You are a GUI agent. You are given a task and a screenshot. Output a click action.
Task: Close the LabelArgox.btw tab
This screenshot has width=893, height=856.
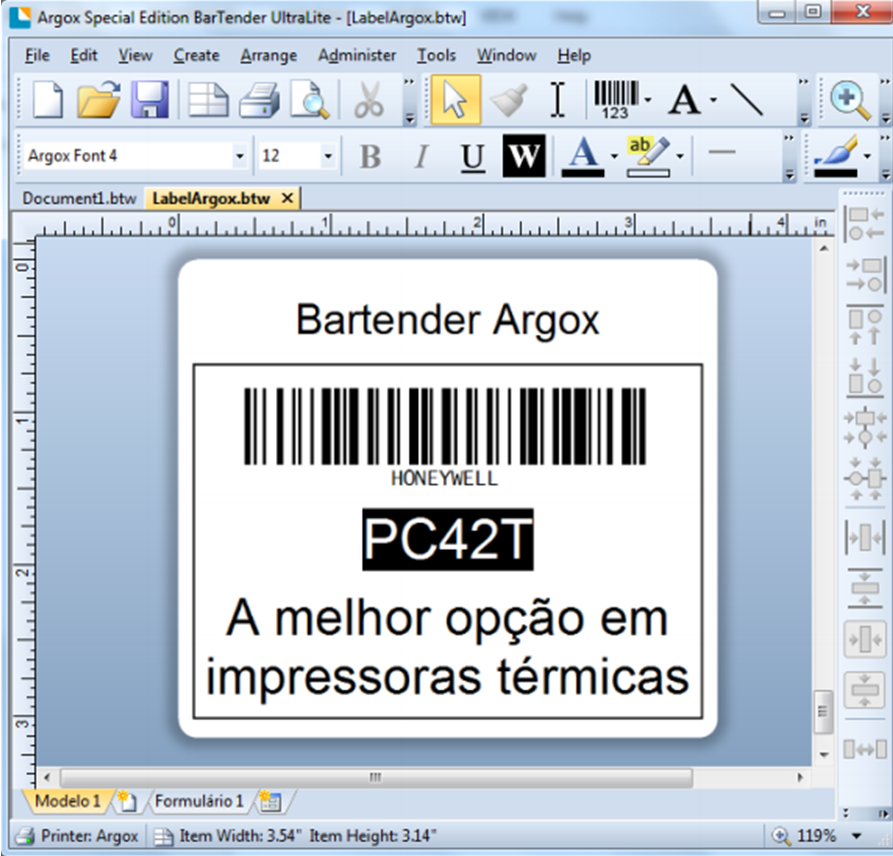pyautogui.click(x=288, y=198)
